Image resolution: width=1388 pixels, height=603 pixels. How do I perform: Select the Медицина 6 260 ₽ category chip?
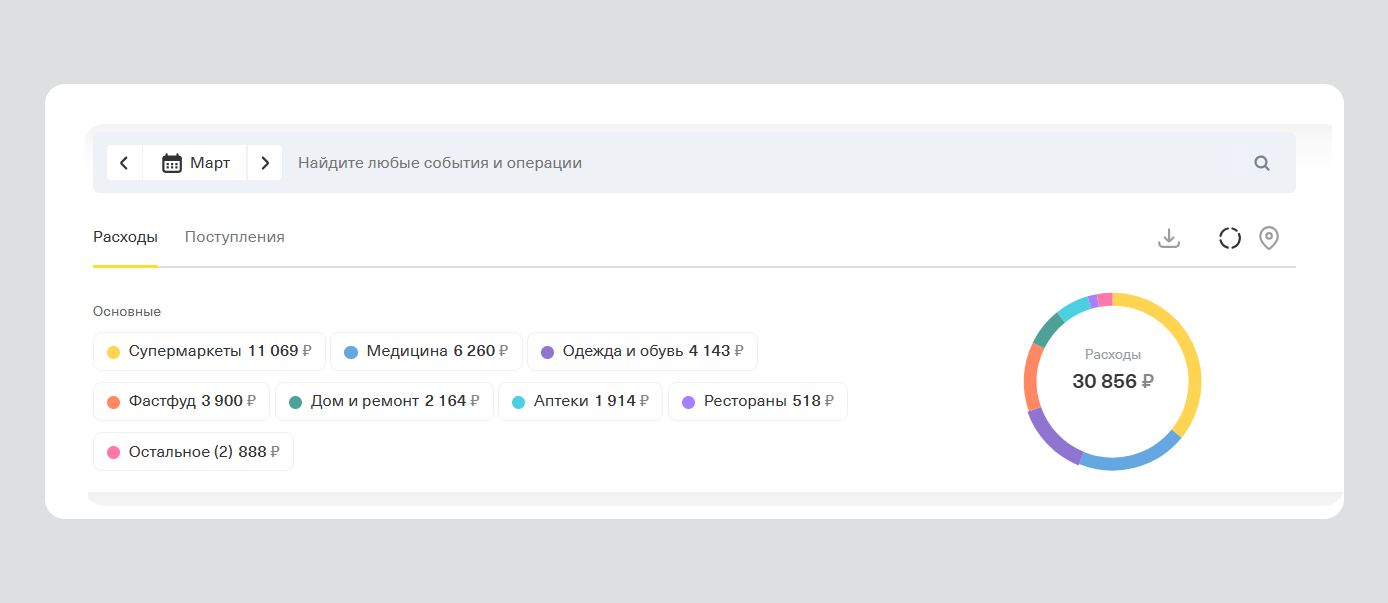pyautogui.click(x=426, y=352)
